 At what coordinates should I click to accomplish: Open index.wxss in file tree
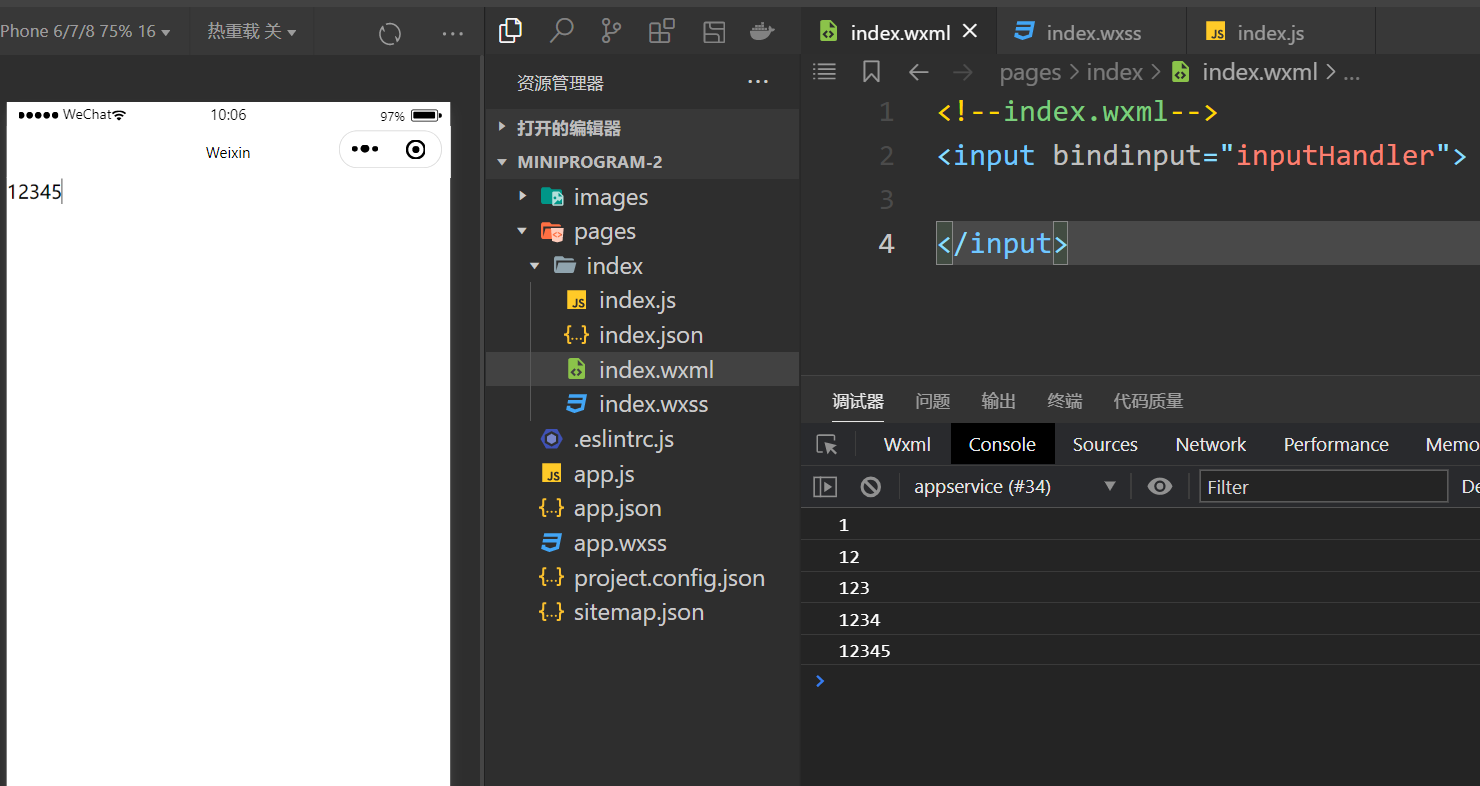tap(642, 404)
